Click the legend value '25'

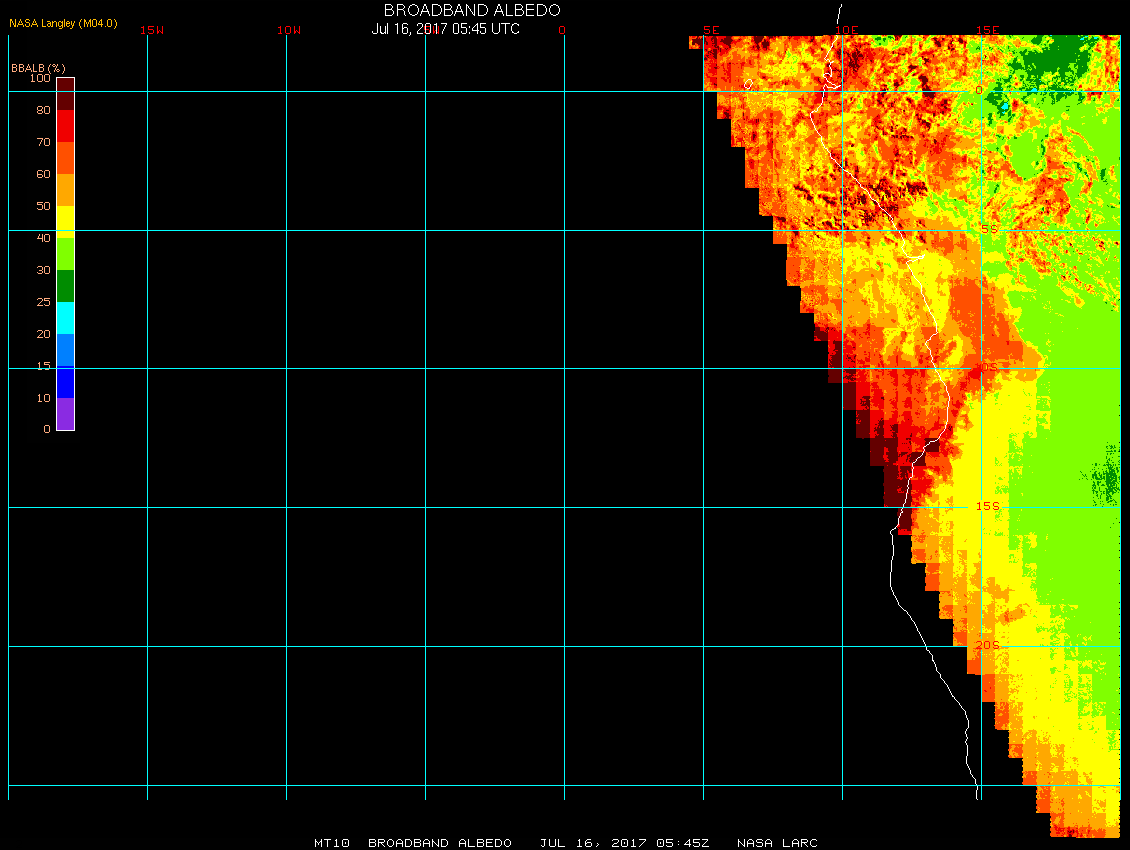point(44,302)
